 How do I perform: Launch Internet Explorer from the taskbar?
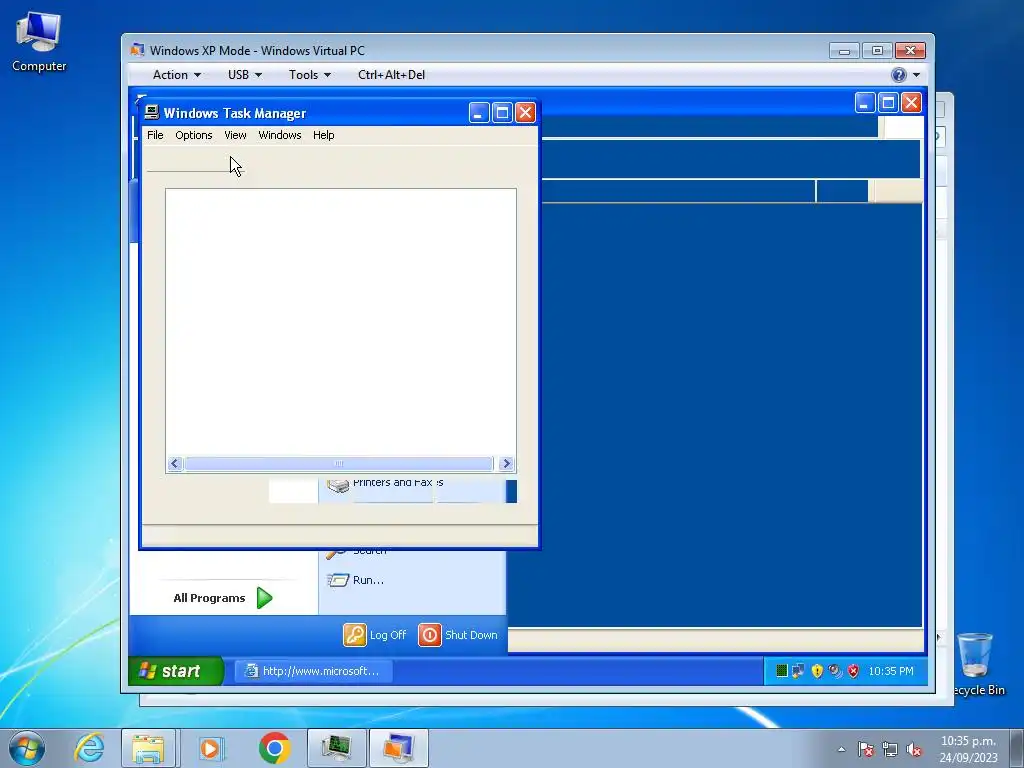coord(89,748)
